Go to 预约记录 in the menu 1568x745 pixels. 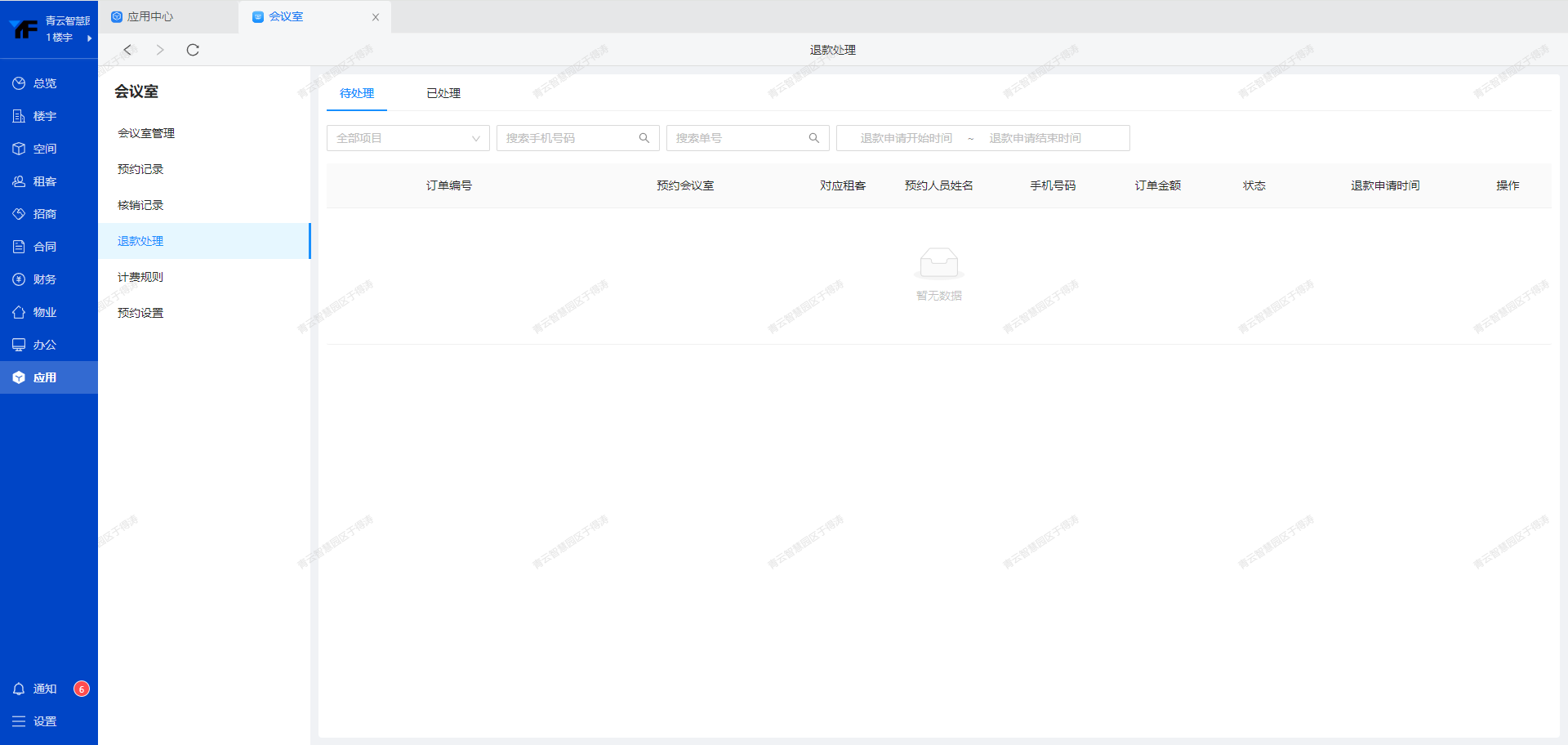coord(140,169)
